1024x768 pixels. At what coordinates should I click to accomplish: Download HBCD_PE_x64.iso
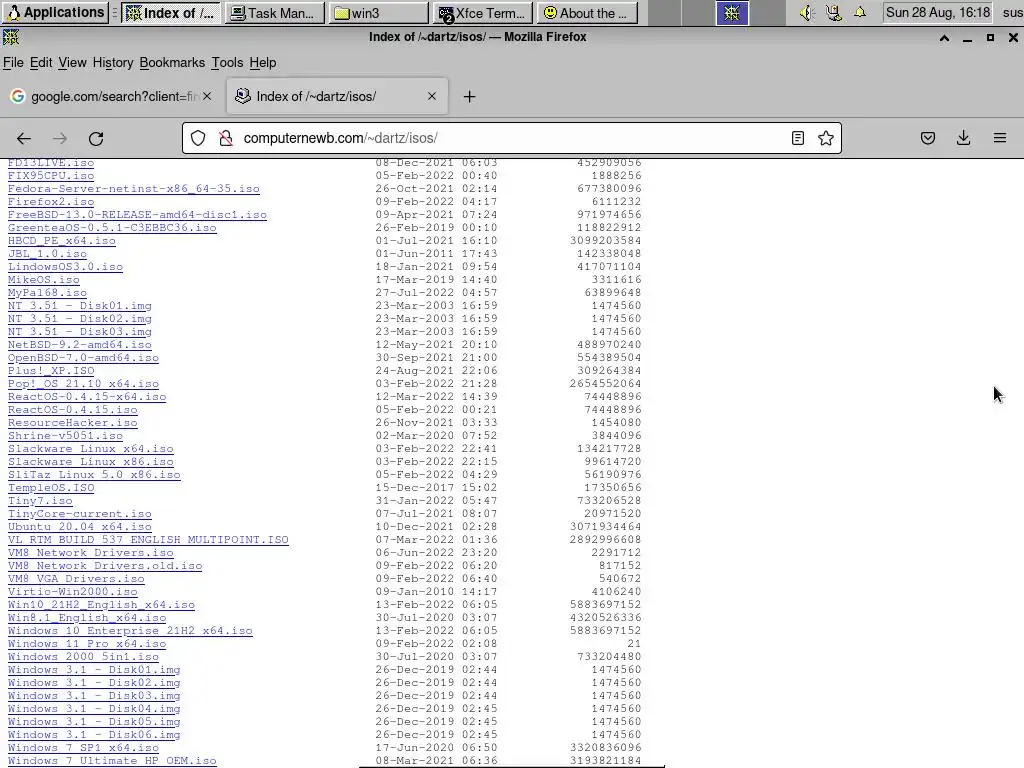[x=61, y=241]
